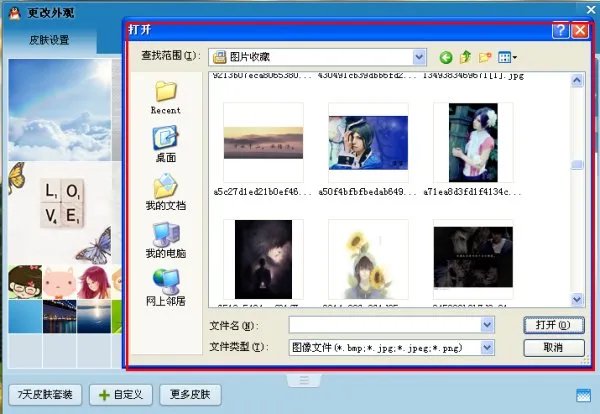Select the red-haired girl skin thumbnail
Screen dimensions: 600x414
[x=94, y=282]
